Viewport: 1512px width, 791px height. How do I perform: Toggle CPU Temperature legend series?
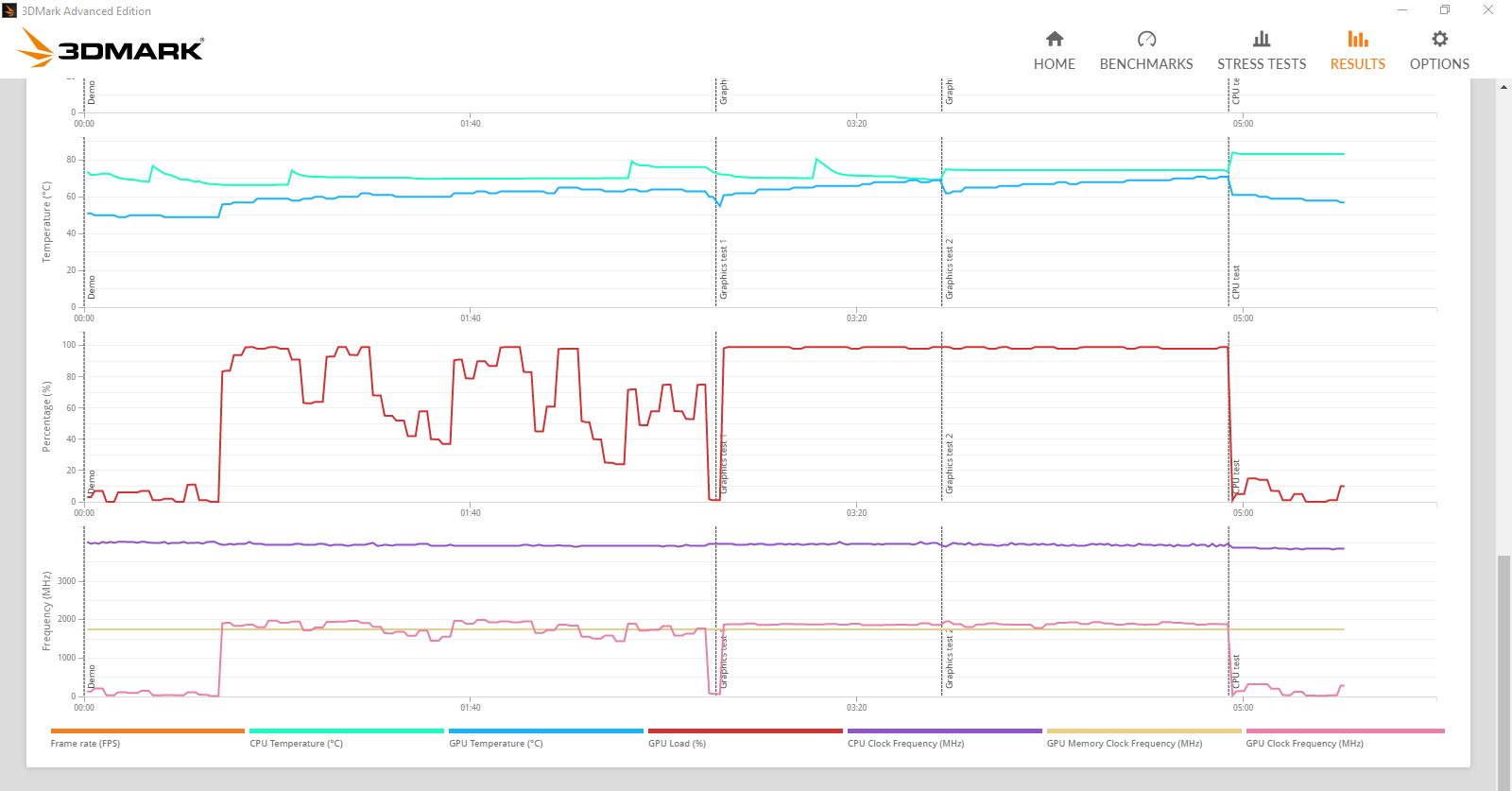(x=296, y=744)
